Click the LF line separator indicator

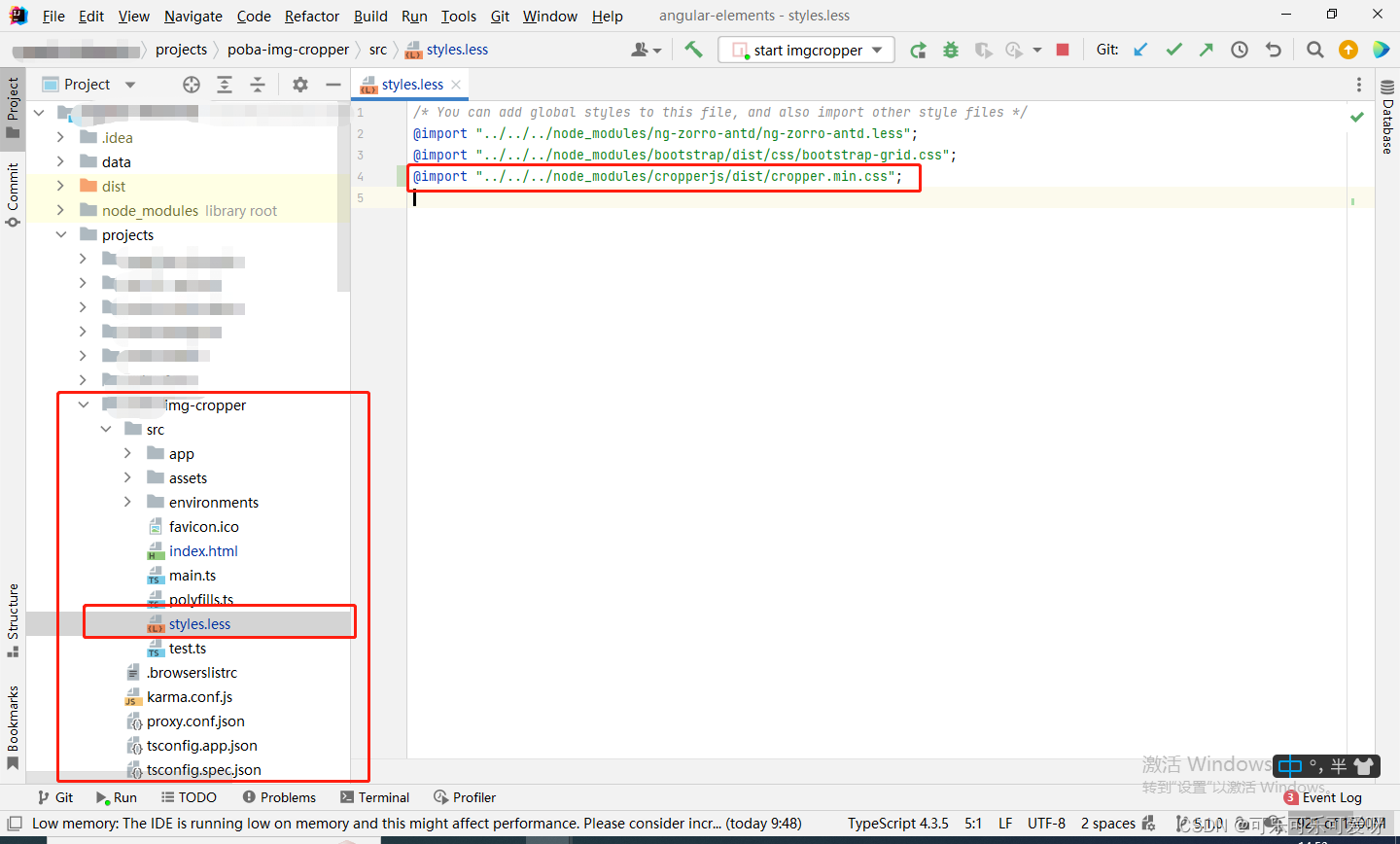click(1005, 824)
